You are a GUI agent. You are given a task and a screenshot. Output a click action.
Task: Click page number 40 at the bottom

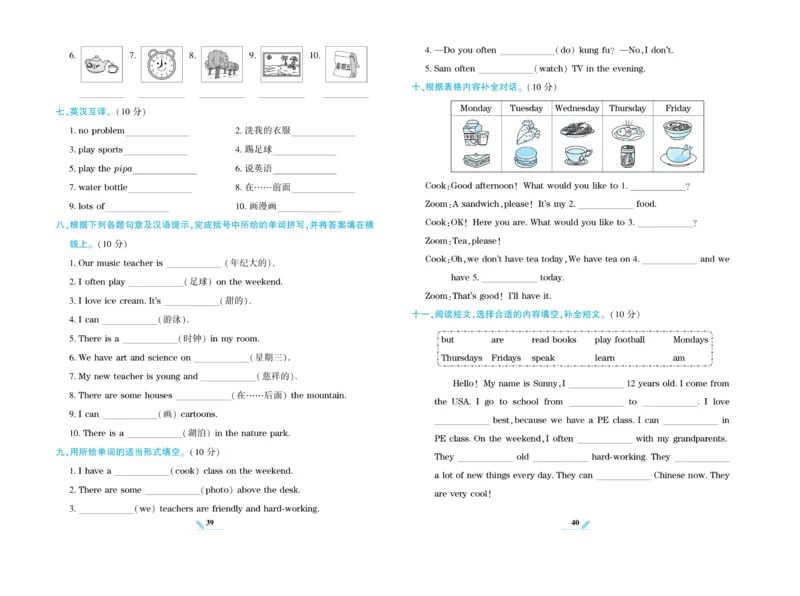575,523
